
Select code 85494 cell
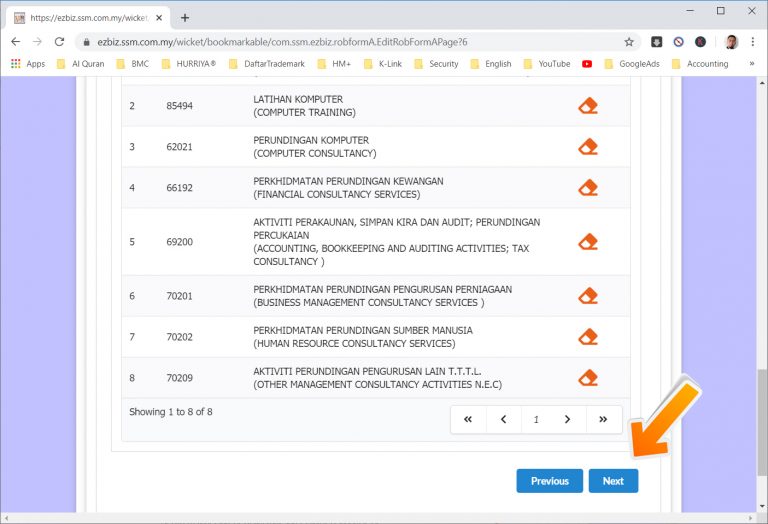click(179, 106)
